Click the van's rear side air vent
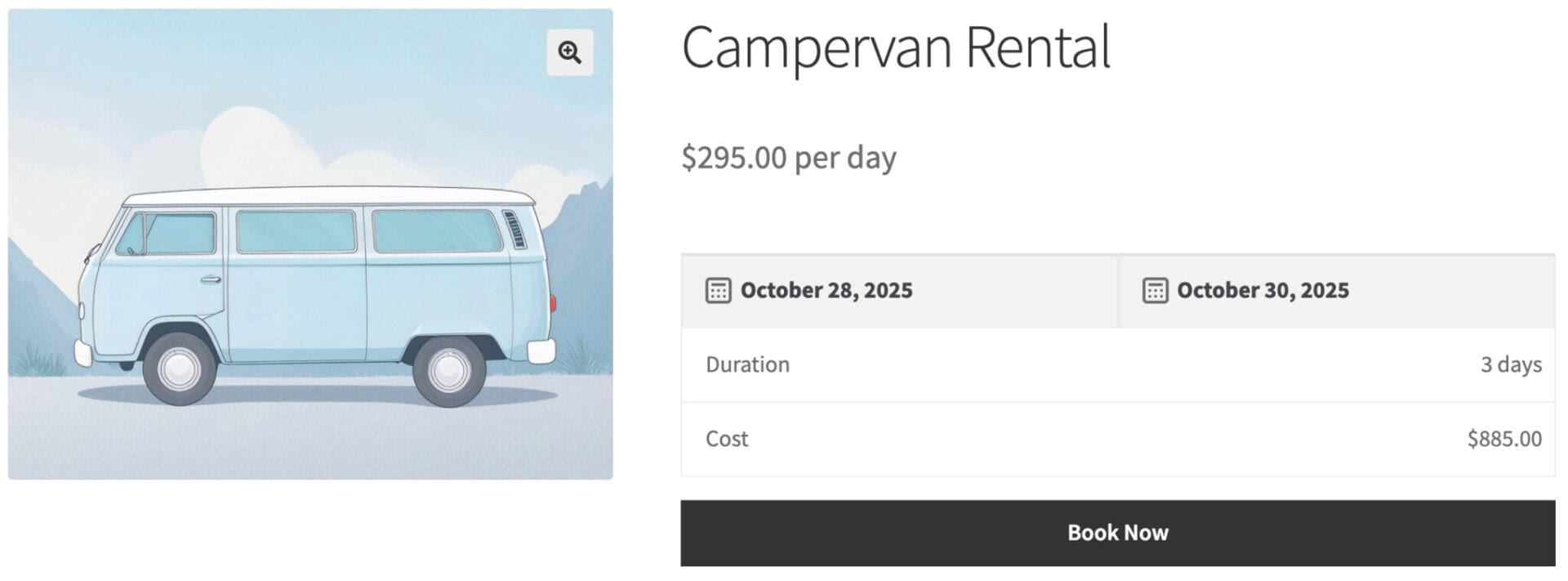Screen dimensions: 1568x581 514,229
